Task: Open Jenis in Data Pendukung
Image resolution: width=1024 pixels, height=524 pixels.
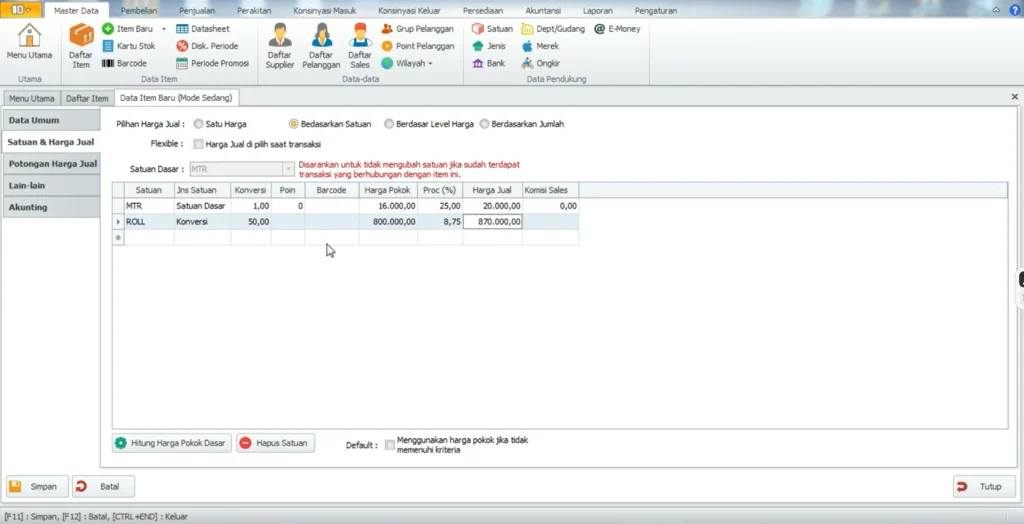Action: tap(488, 46)
